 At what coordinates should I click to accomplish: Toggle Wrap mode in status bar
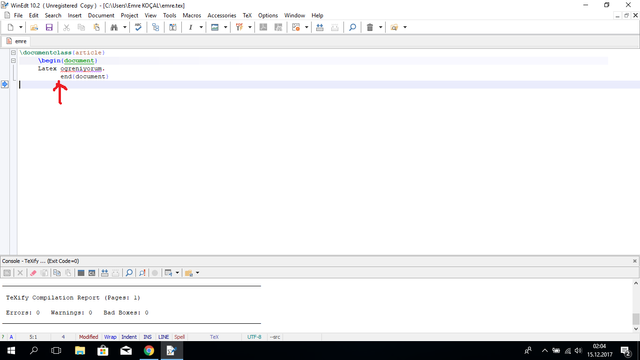click(110, 337)
